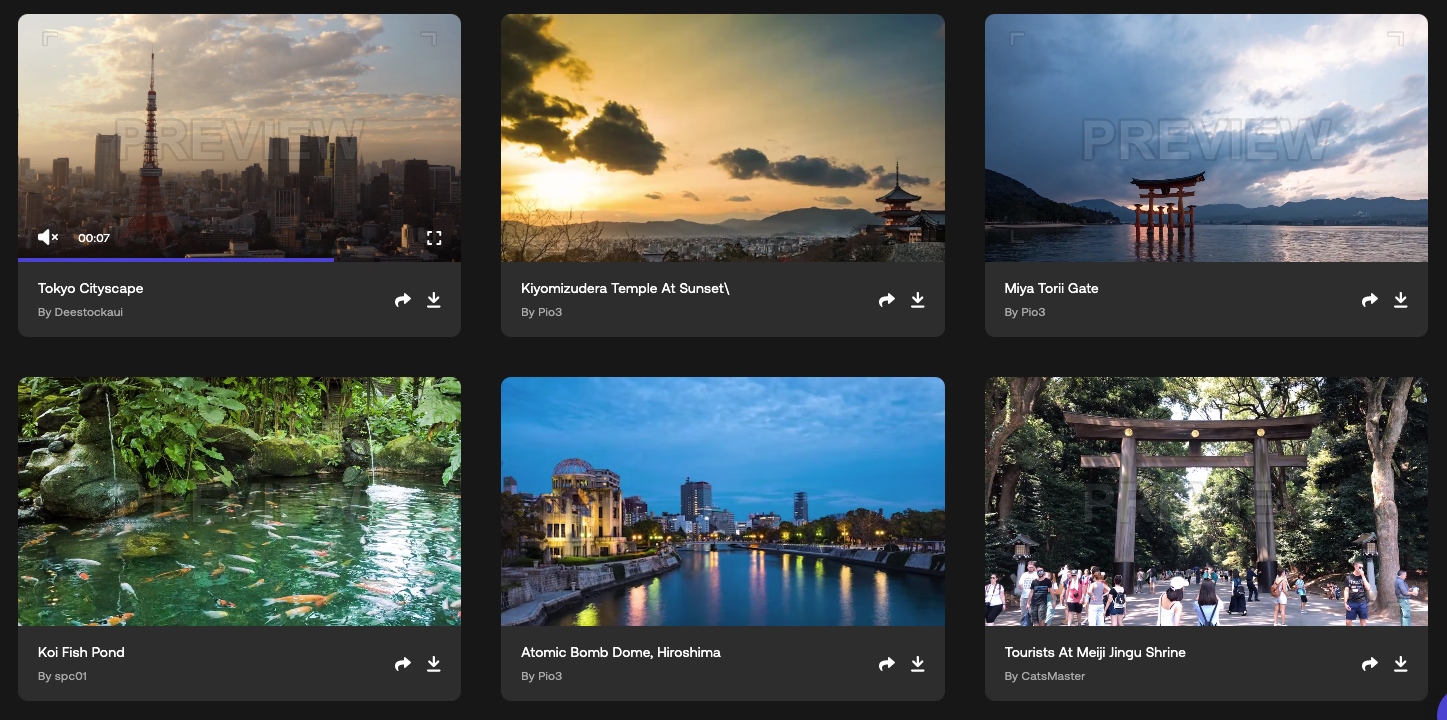Download the Tokyo Cityscape video

pyautogui.click(x=434, y=300)
